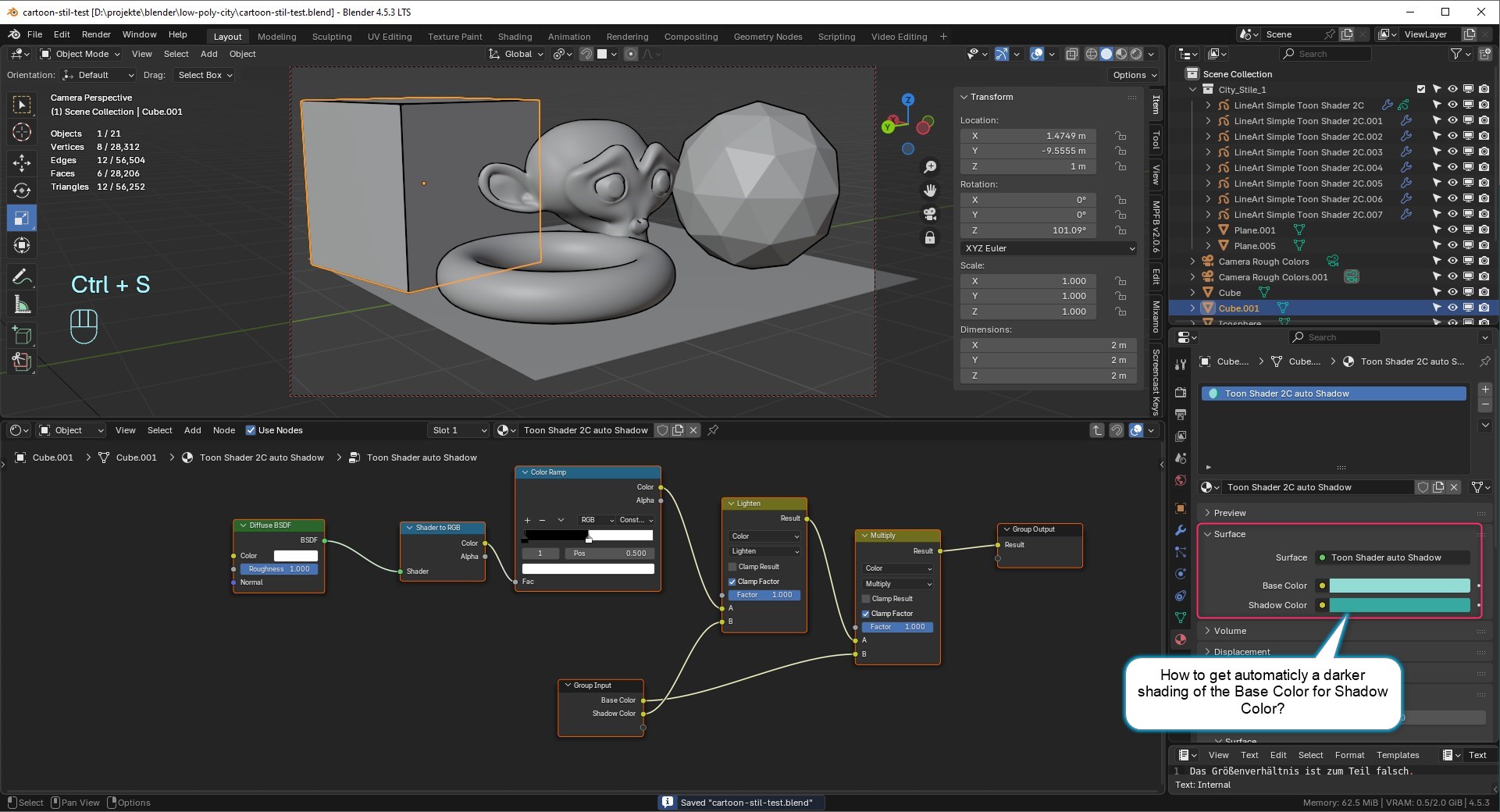Activate the Move tool
Screen dimensions: 1500x812
pos(22,162)
